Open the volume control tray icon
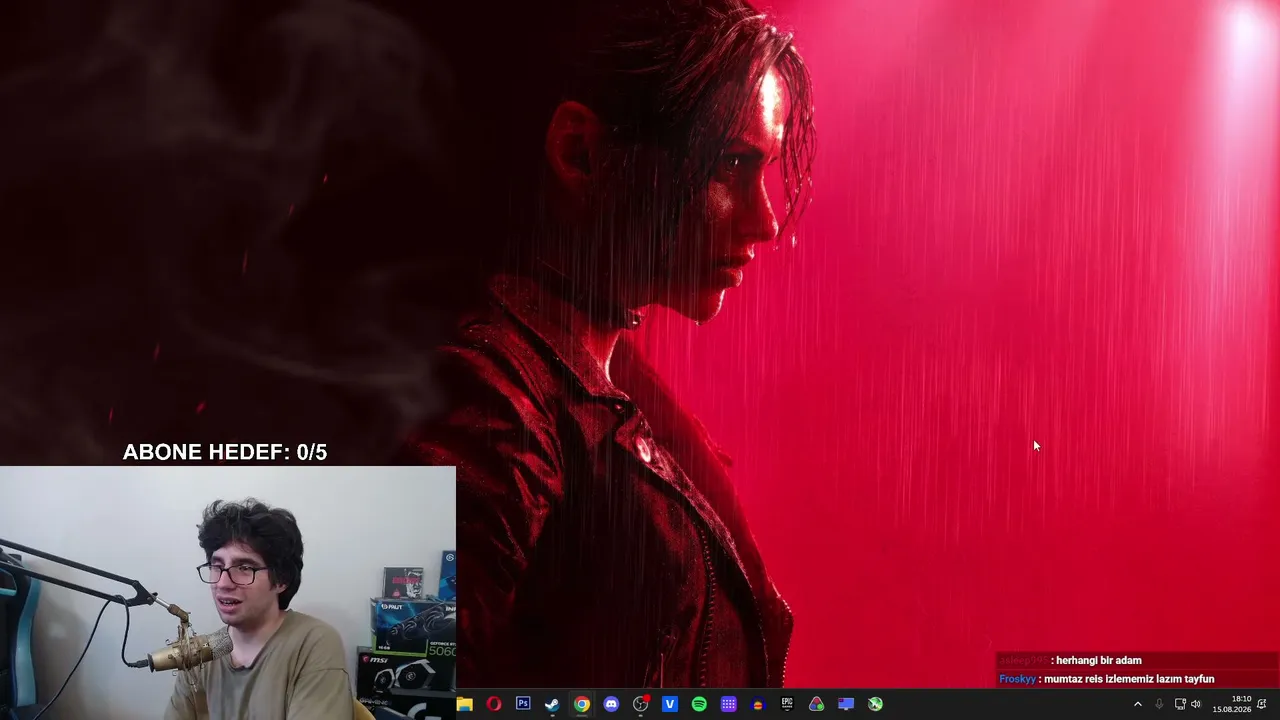The width and height of the screenshot is (1280, 720). click(1196, 704)
